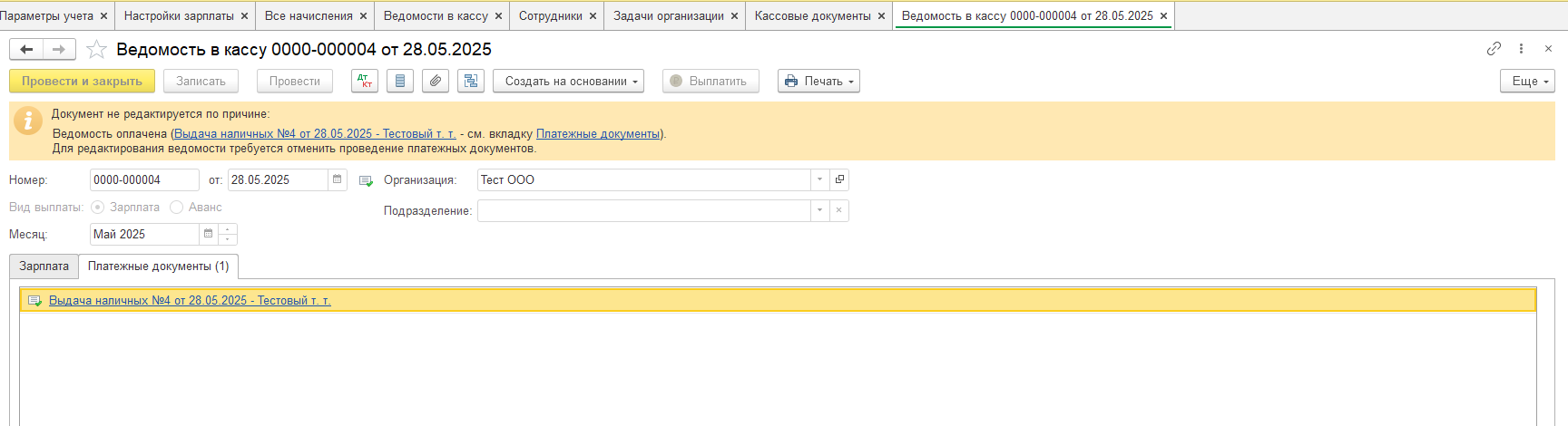Screen dimensions: 1568x426
Task: Click the back navigation arrow
Action: click(x=26, y=50)
